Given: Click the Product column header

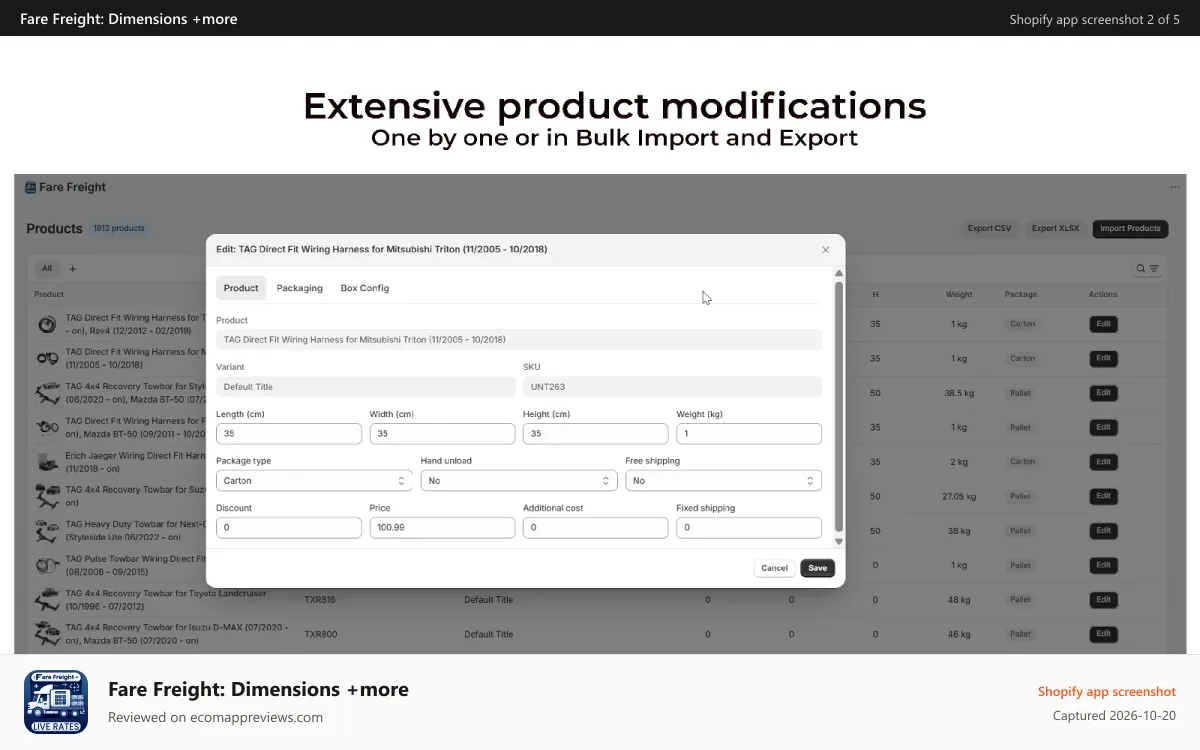Looking at the screenshot, I should (x=49, y=295).
